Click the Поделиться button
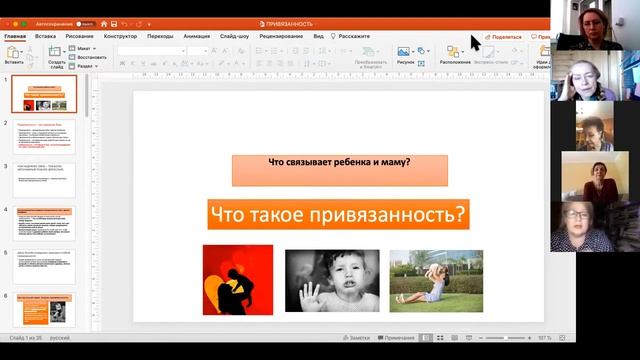 click(503, 37)
